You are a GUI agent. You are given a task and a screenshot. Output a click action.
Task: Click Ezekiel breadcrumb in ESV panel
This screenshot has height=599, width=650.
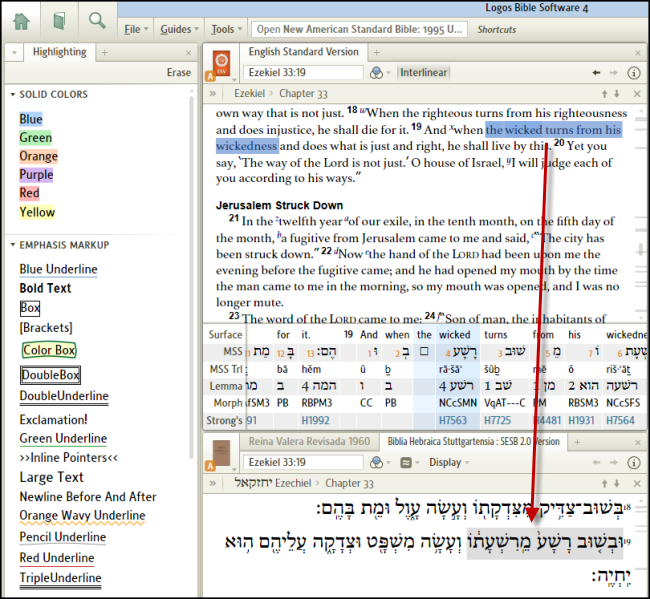(249, 94)
